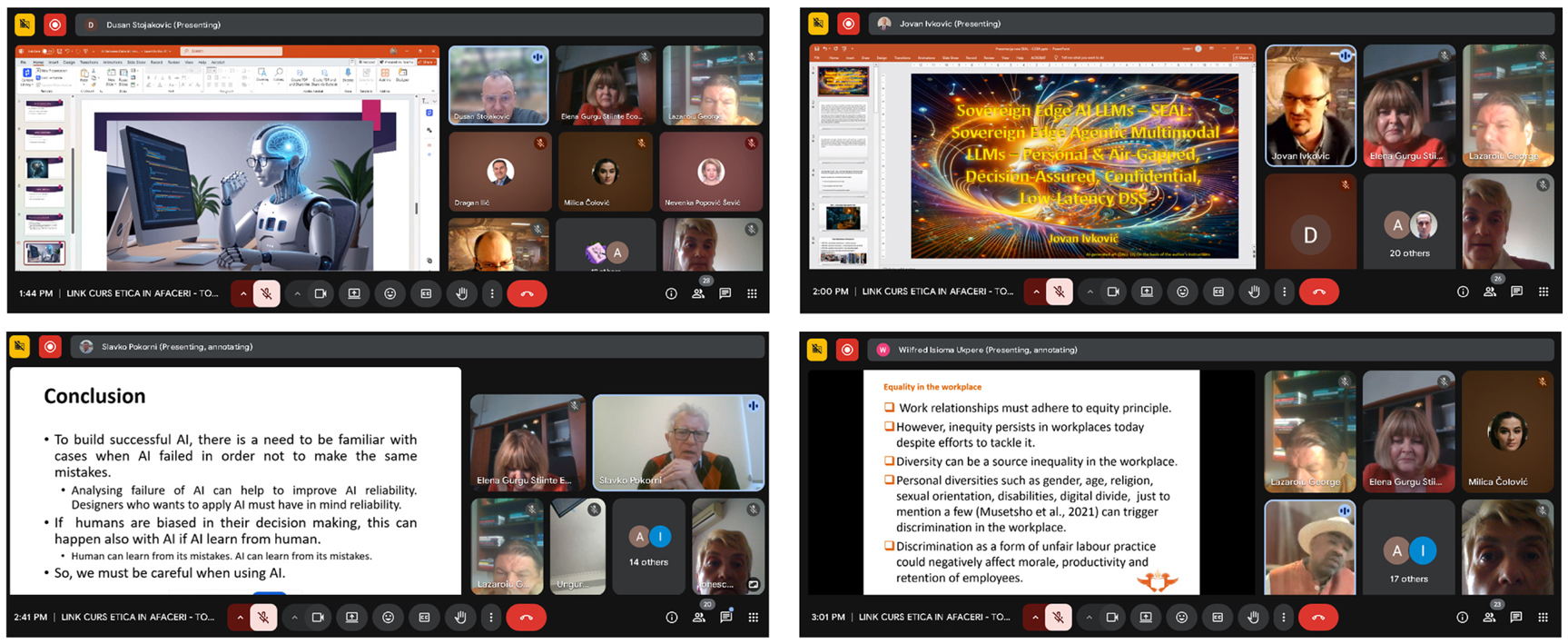Open chat panel in the 2:41 PM meeting
Screen dimensions: 1568x644
pos(725,618)
